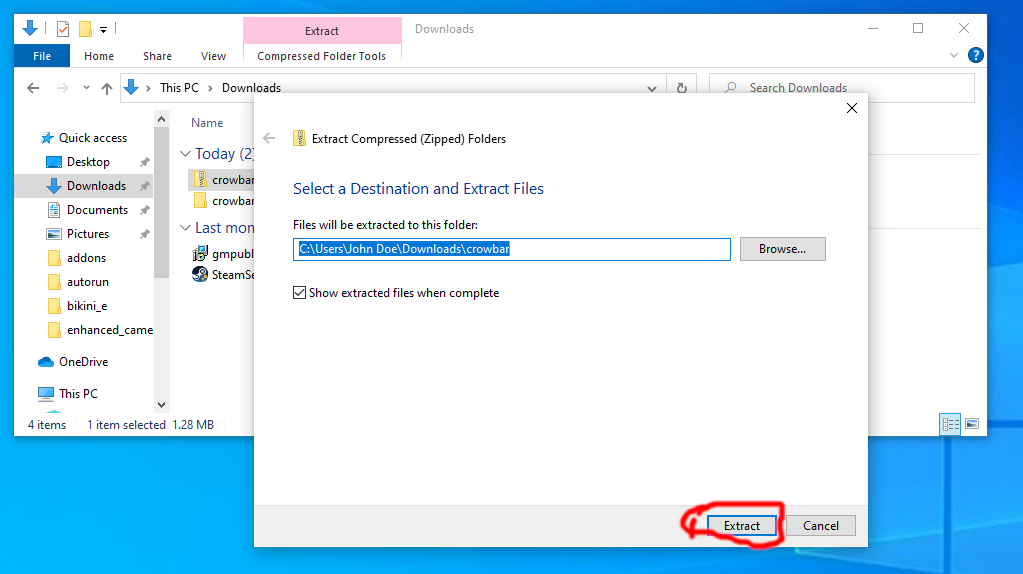The image size is (1023, 574).
Task: Refresh the Downloads folder
Action: pos(682,88)
